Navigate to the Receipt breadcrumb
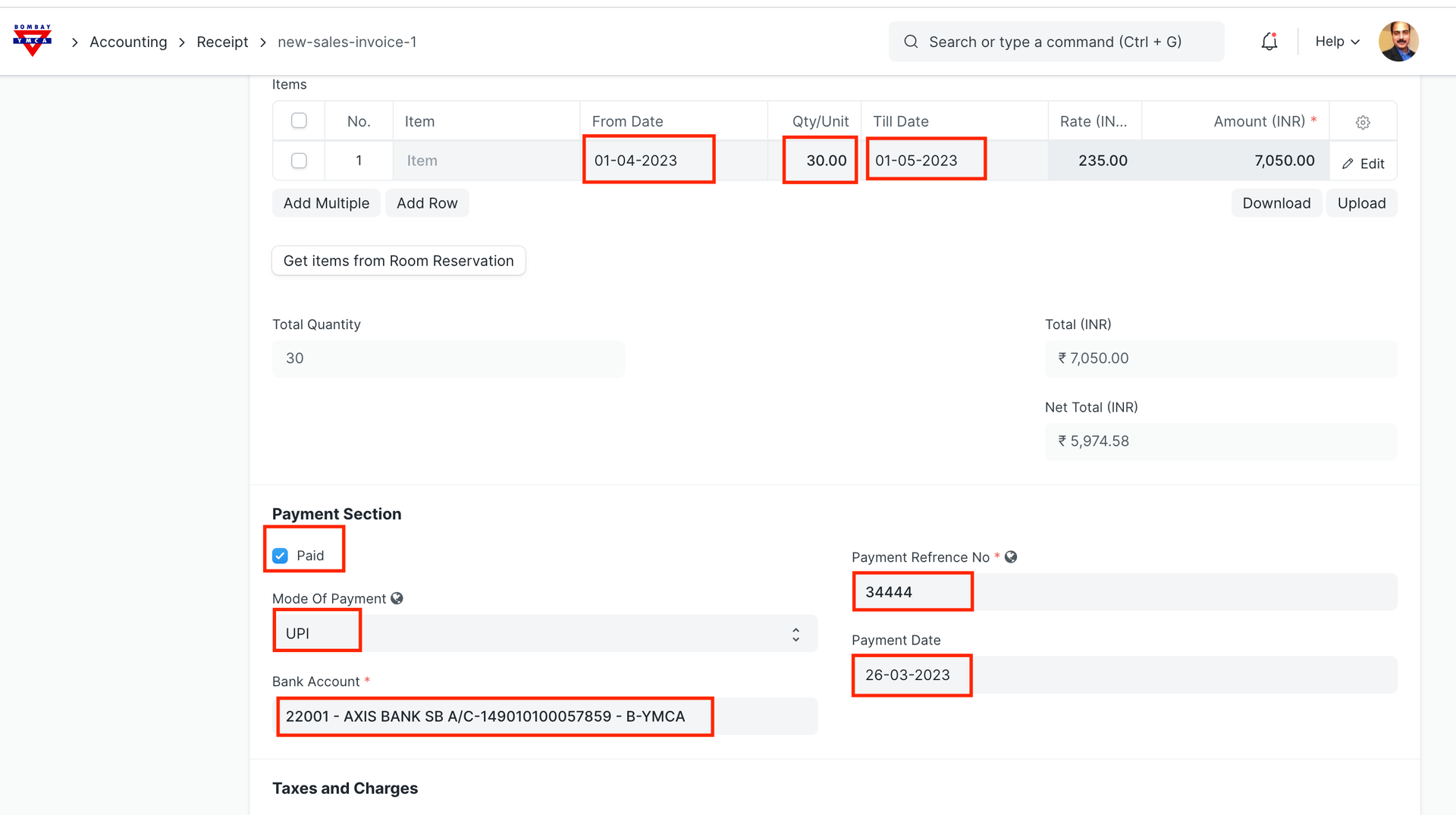Viewport: 1456px width, 815px height. tap(222, 42)
